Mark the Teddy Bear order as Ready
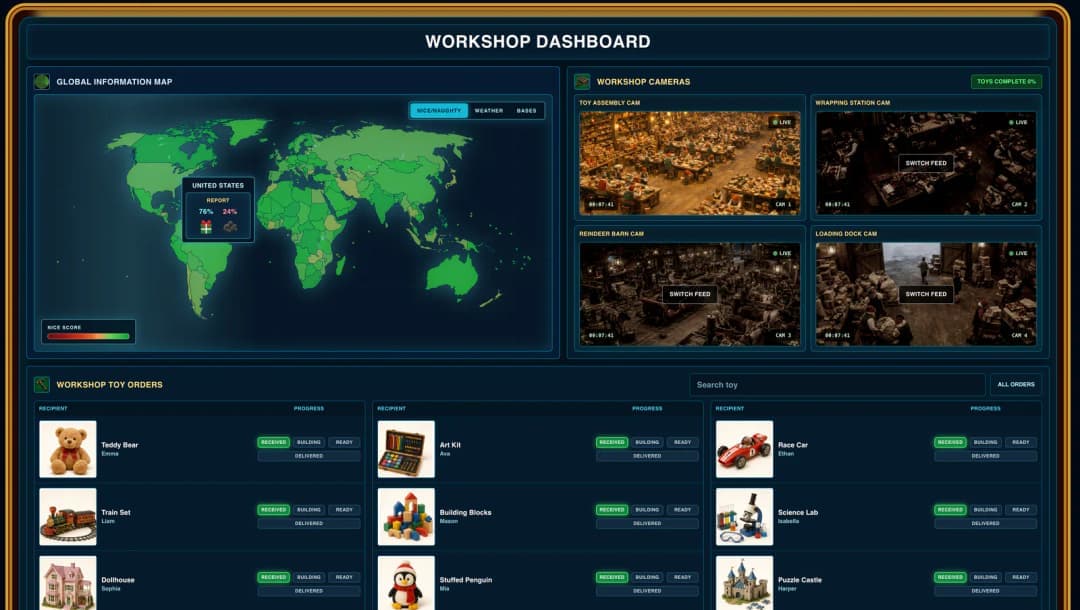The height and width of the screenshot is (610, 1080). tap(344, 442)
